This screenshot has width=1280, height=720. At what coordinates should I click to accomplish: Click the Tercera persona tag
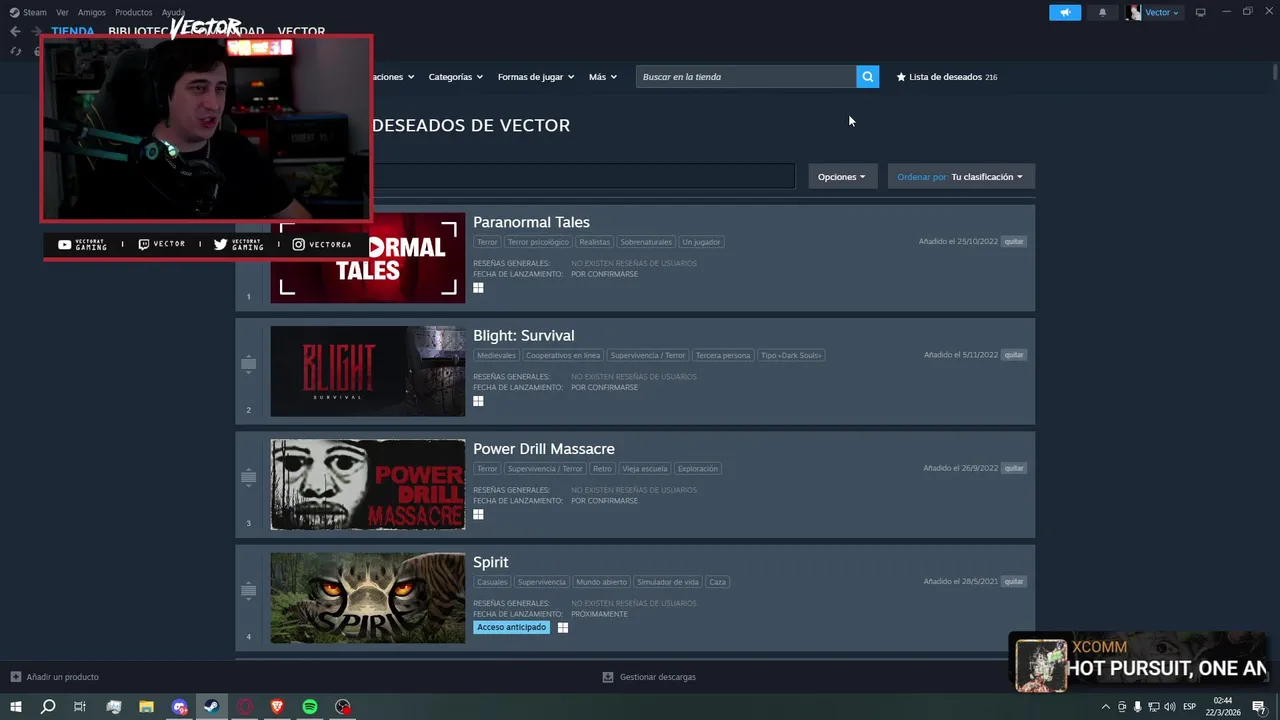click(723, 355)
